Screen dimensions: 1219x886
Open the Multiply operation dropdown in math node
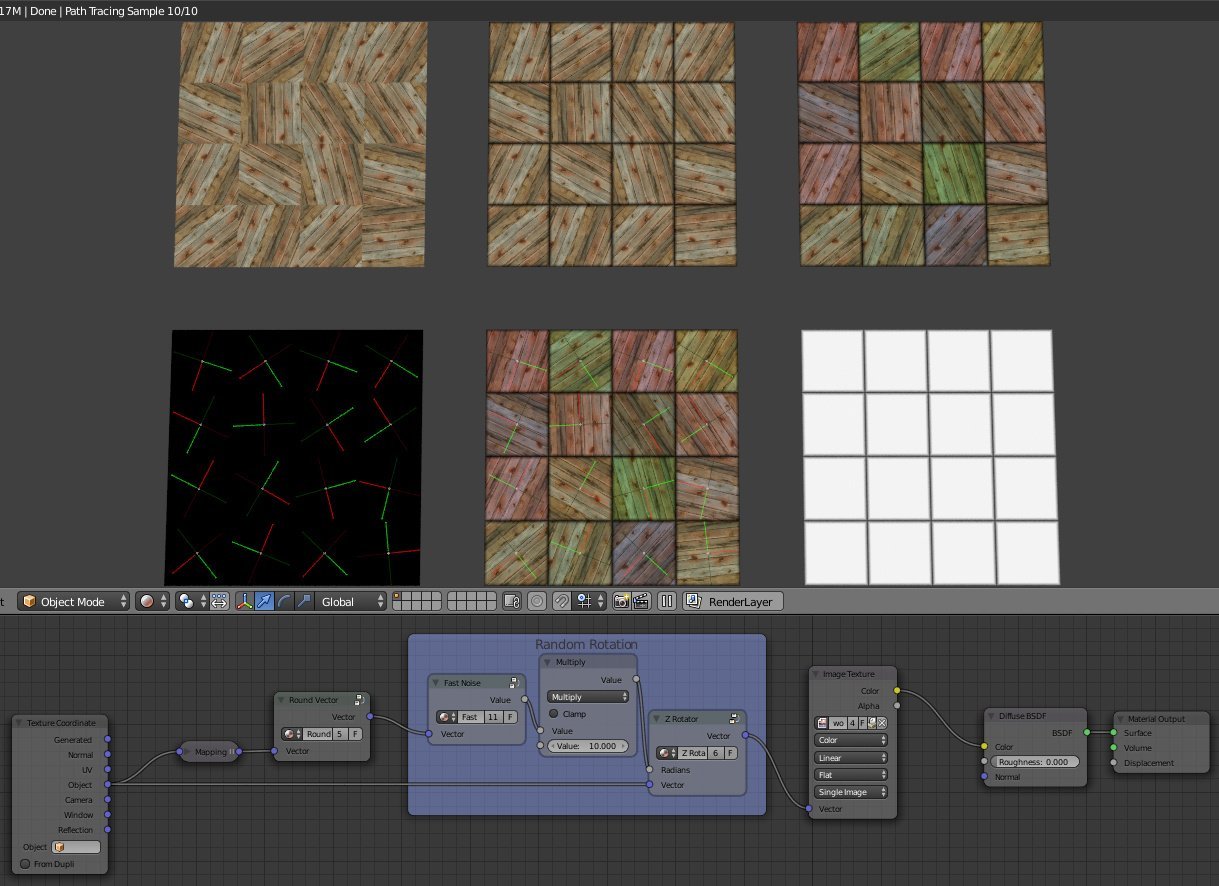588,697
